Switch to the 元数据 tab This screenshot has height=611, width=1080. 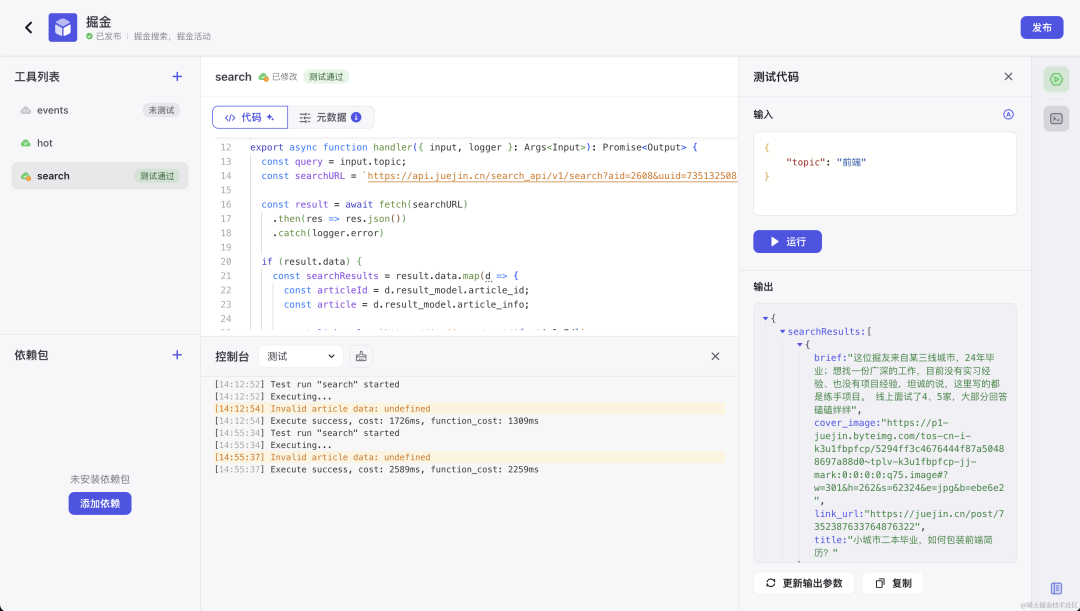[331, 118]
